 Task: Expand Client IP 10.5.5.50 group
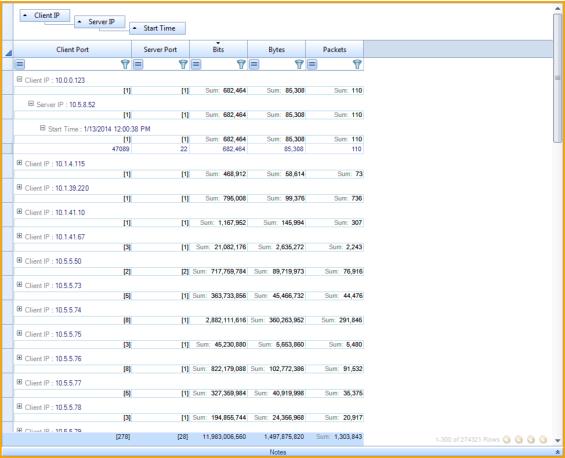[x=19, y=260]
